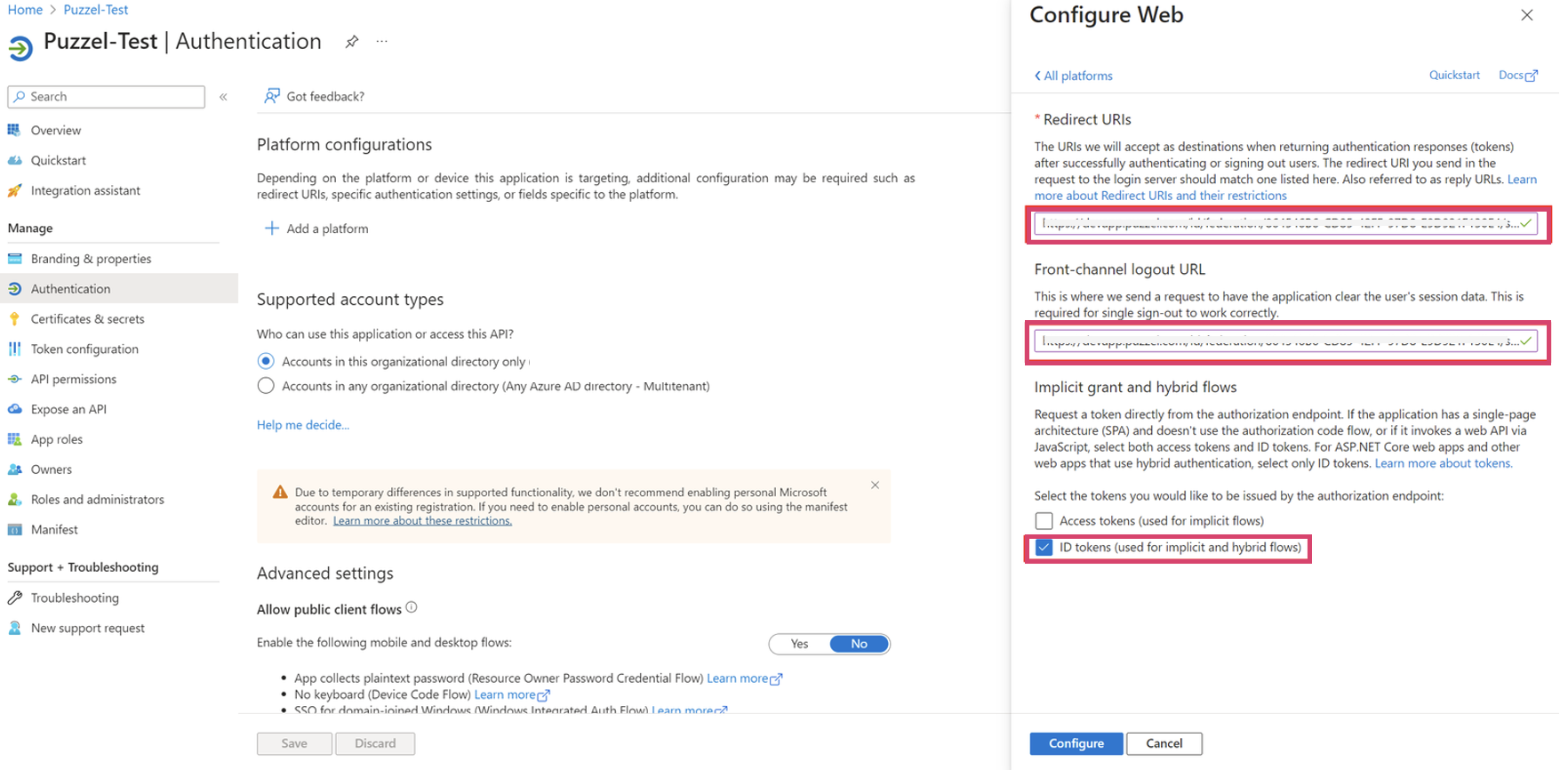Open Token configuration in sidebar
Screen dimensions: 1568x770
pos(84,349)
